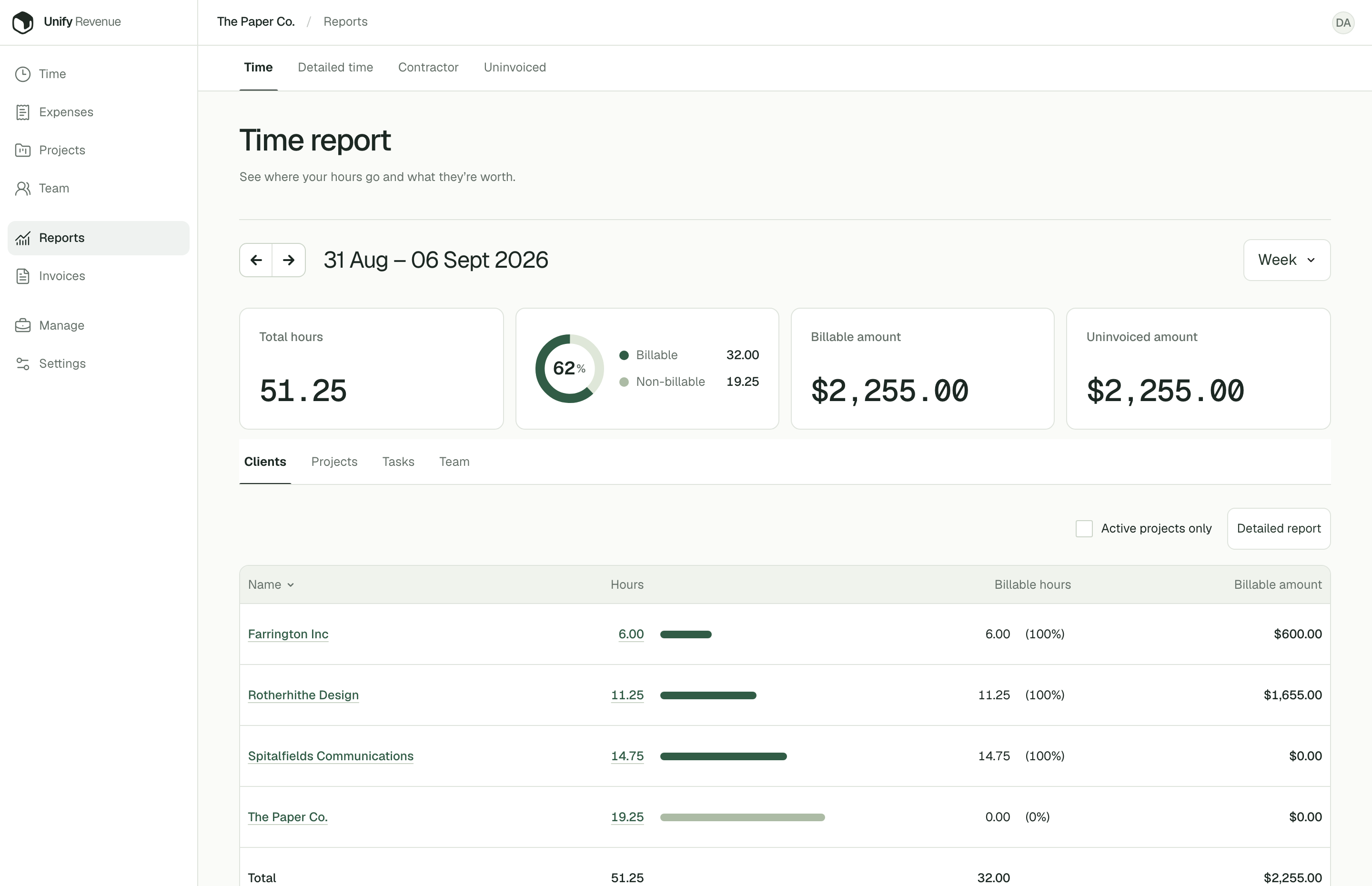Click the Reports breadcrumb
This screenshot has height=886, width=1372.
(x=345, y=22)
